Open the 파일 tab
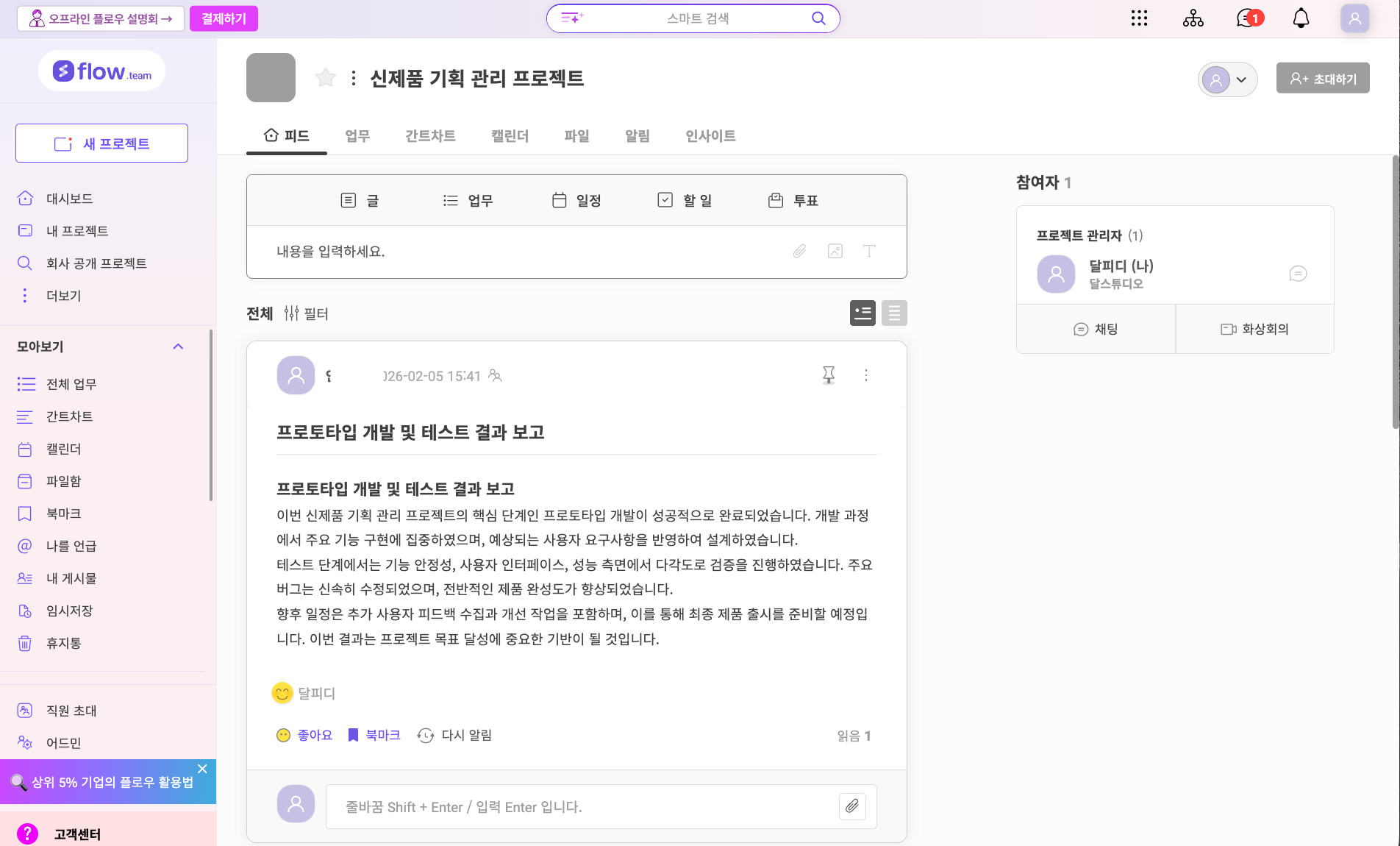Image resolution: width=1400 pixels, height=846 pixels. click(576, 136)
